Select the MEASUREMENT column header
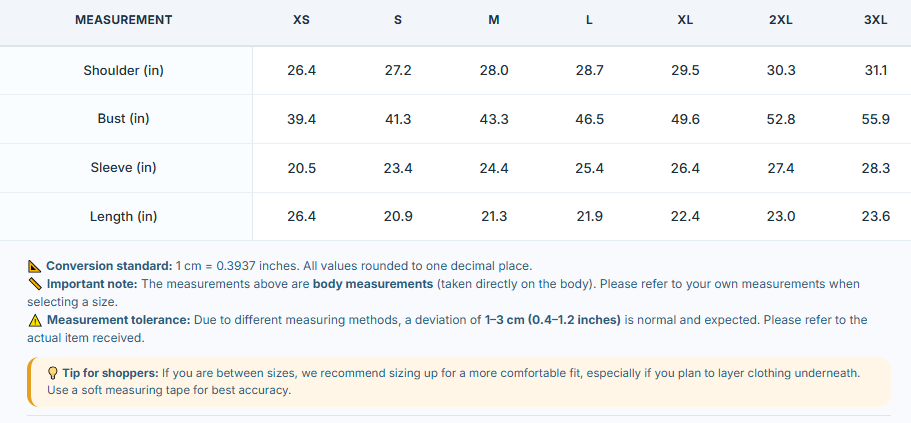The height and width of the screenshot is (423, 911). point(124,20)
